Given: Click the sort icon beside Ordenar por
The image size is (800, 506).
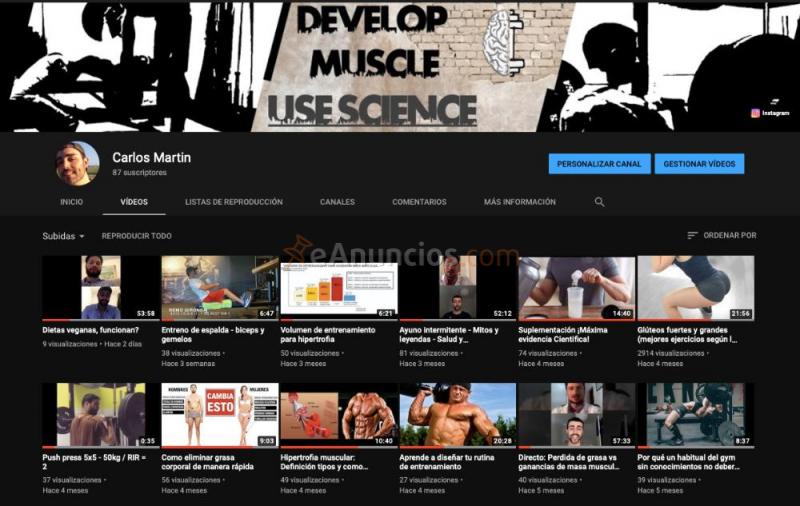Looking at the screenshot, I should pos(692,236).
